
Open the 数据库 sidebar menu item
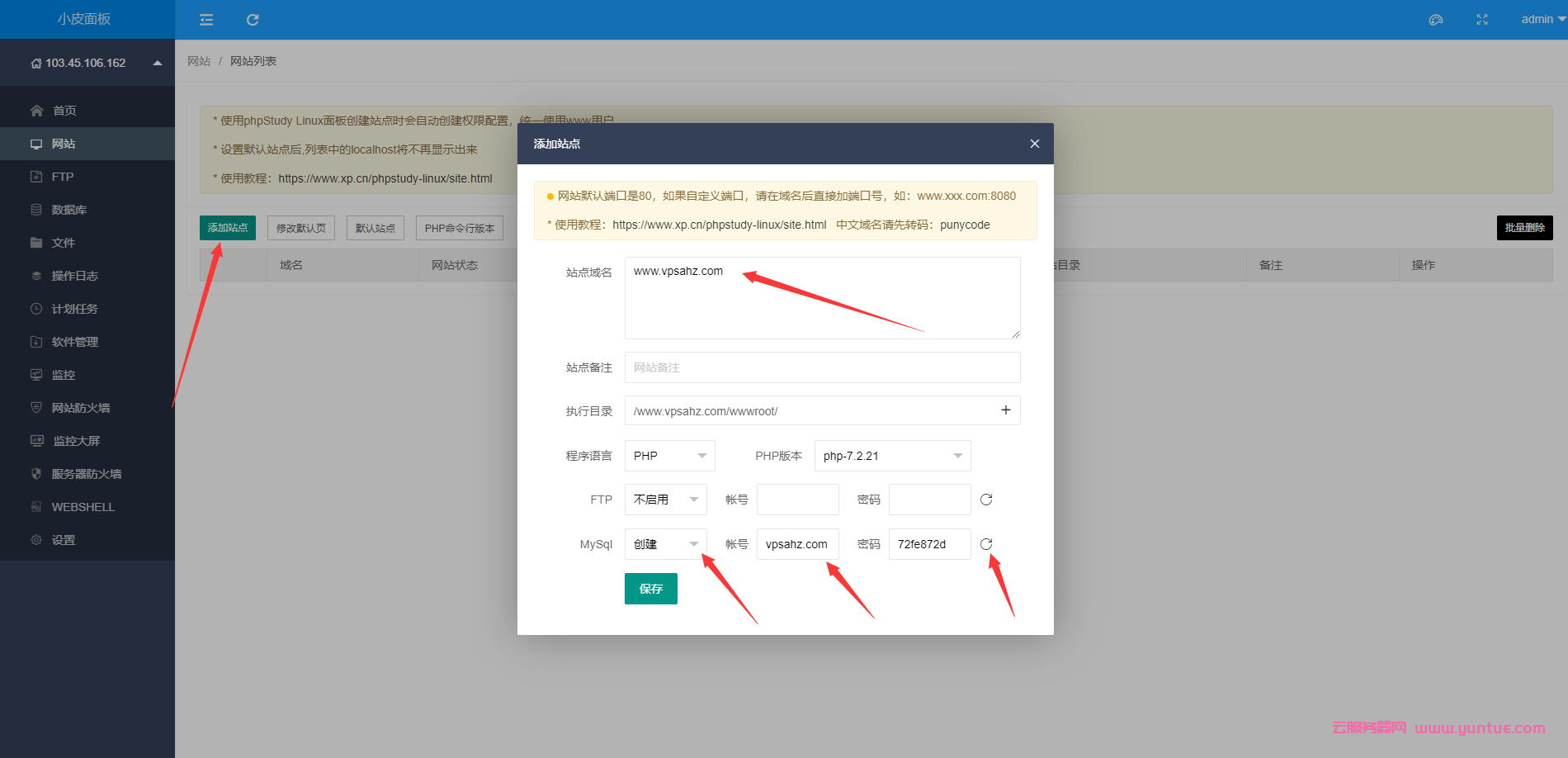tap(69, 210)
